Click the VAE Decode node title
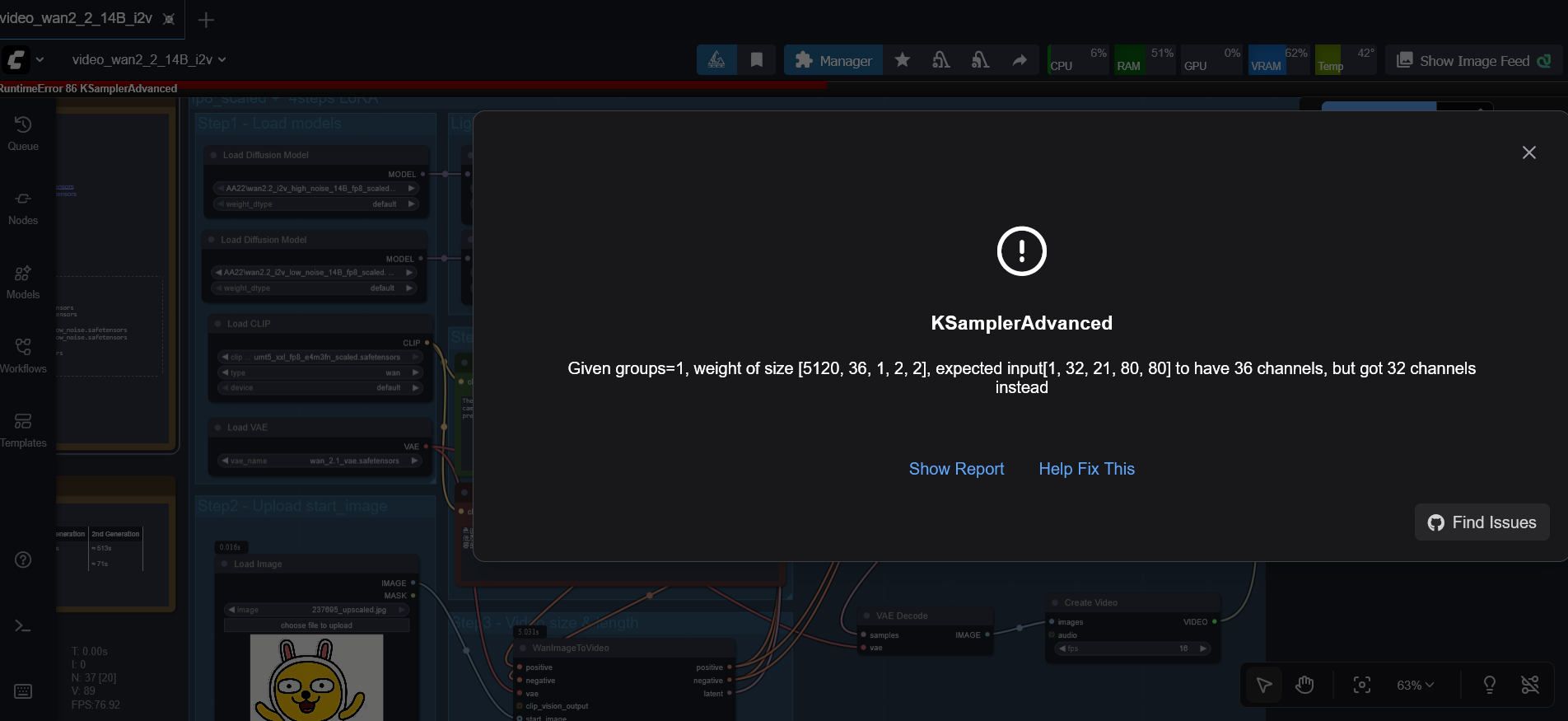 click(x=902, y=616)
